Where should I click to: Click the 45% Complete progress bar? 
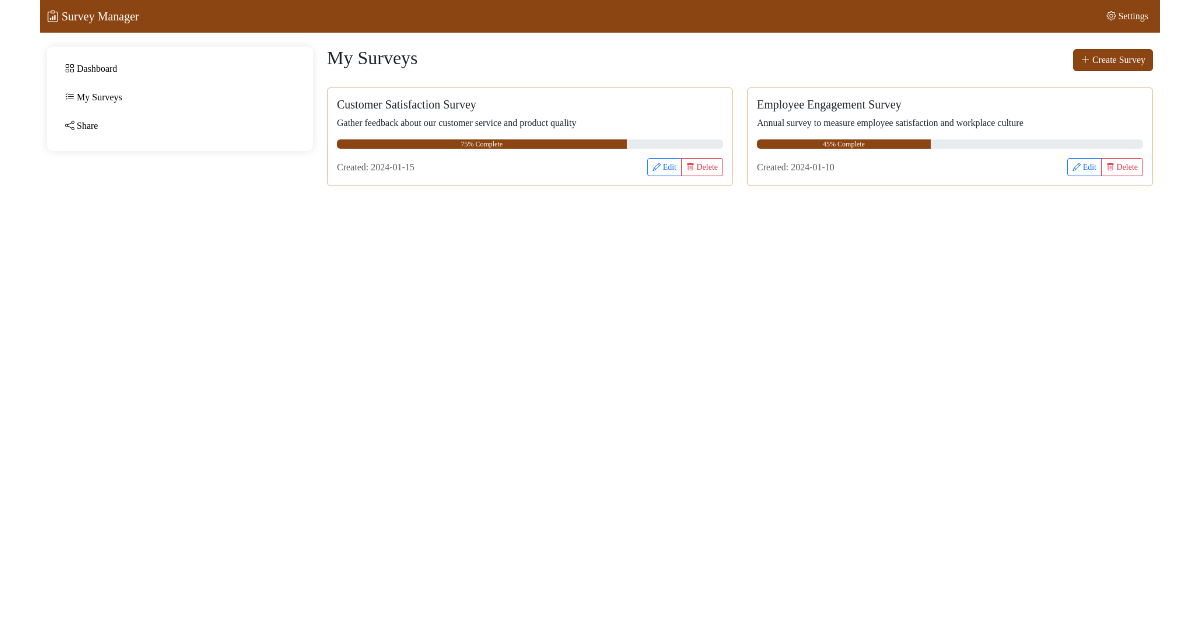click(949, 143)
